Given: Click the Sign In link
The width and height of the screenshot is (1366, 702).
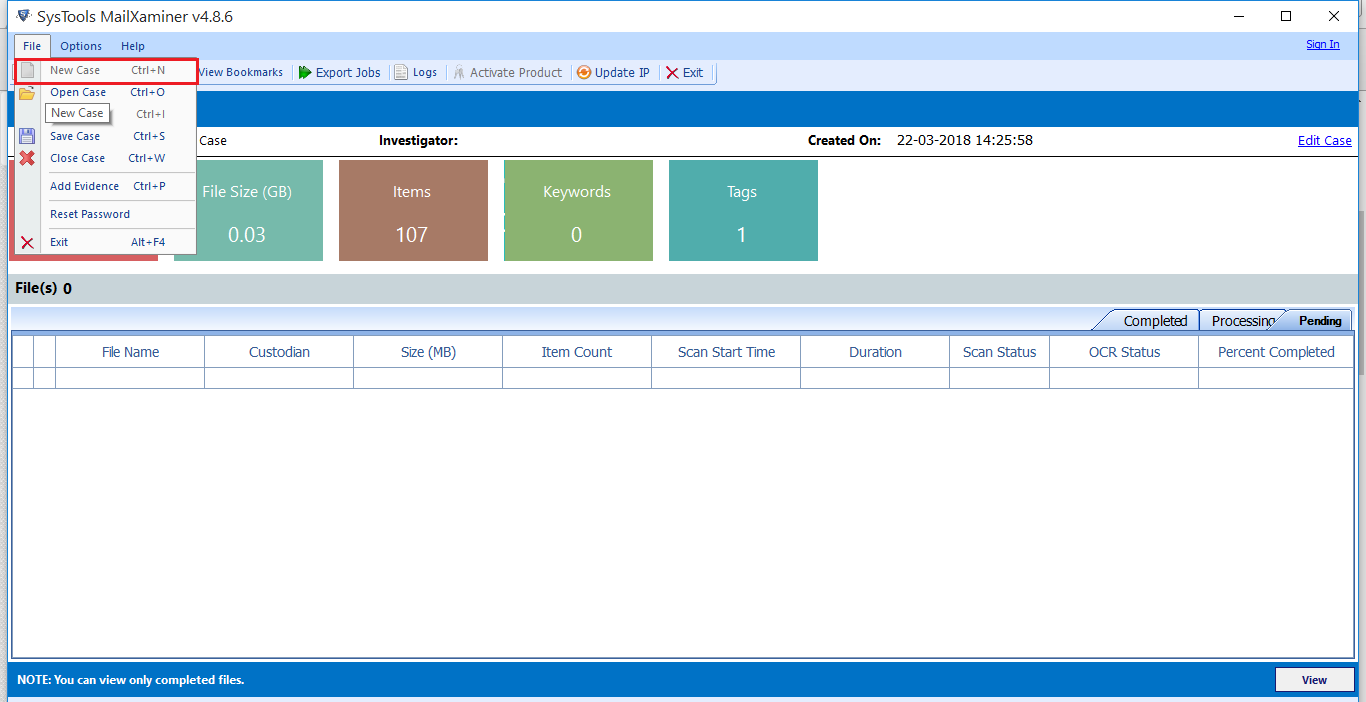Looking at the screenshot, I should pos(1322,44).
